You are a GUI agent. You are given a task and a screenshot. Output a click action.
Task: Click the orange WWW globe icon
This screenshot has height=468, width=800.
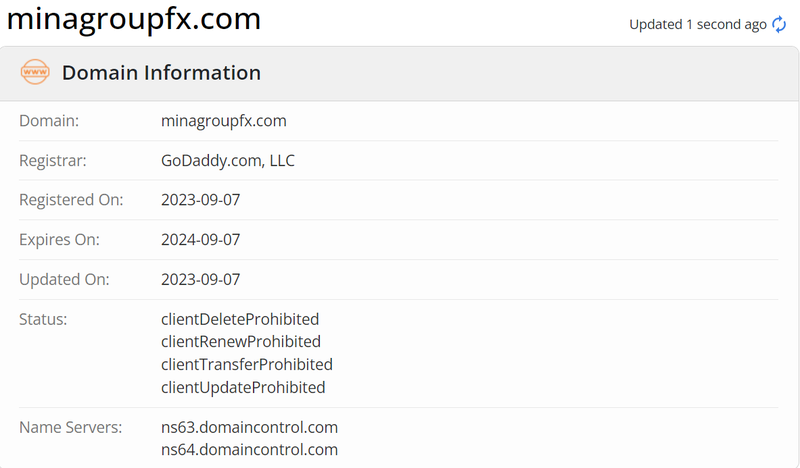click(x=35, y=73)
